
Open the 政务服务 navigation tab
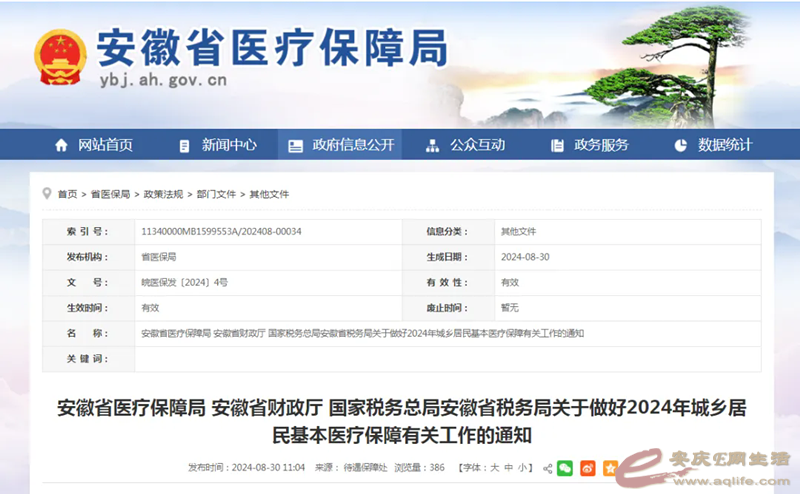point(601,145)
